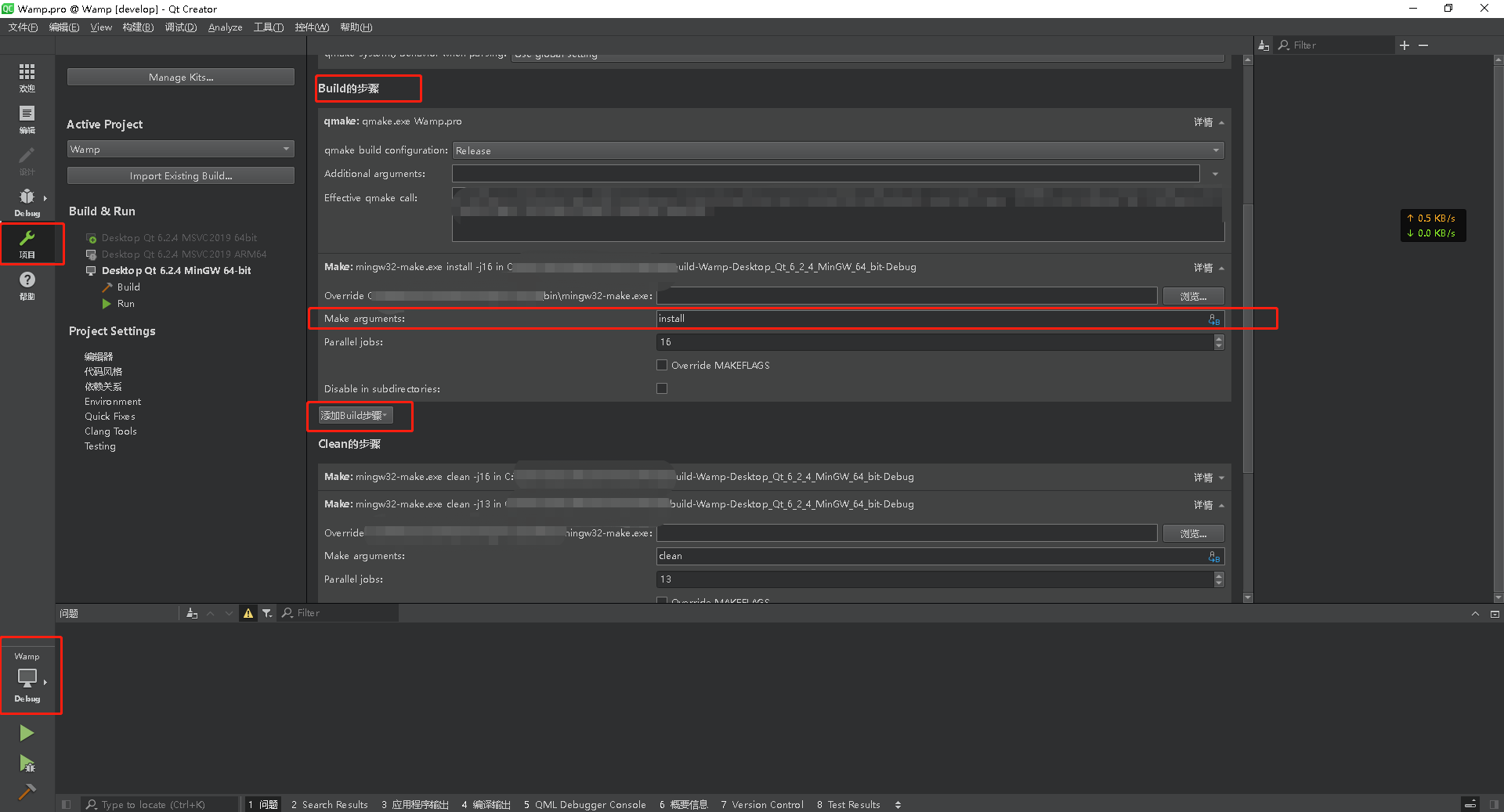Open the Projects (项目) wrench mode
This screenshot has width=1504, height=812.
(x=27, y=244)
